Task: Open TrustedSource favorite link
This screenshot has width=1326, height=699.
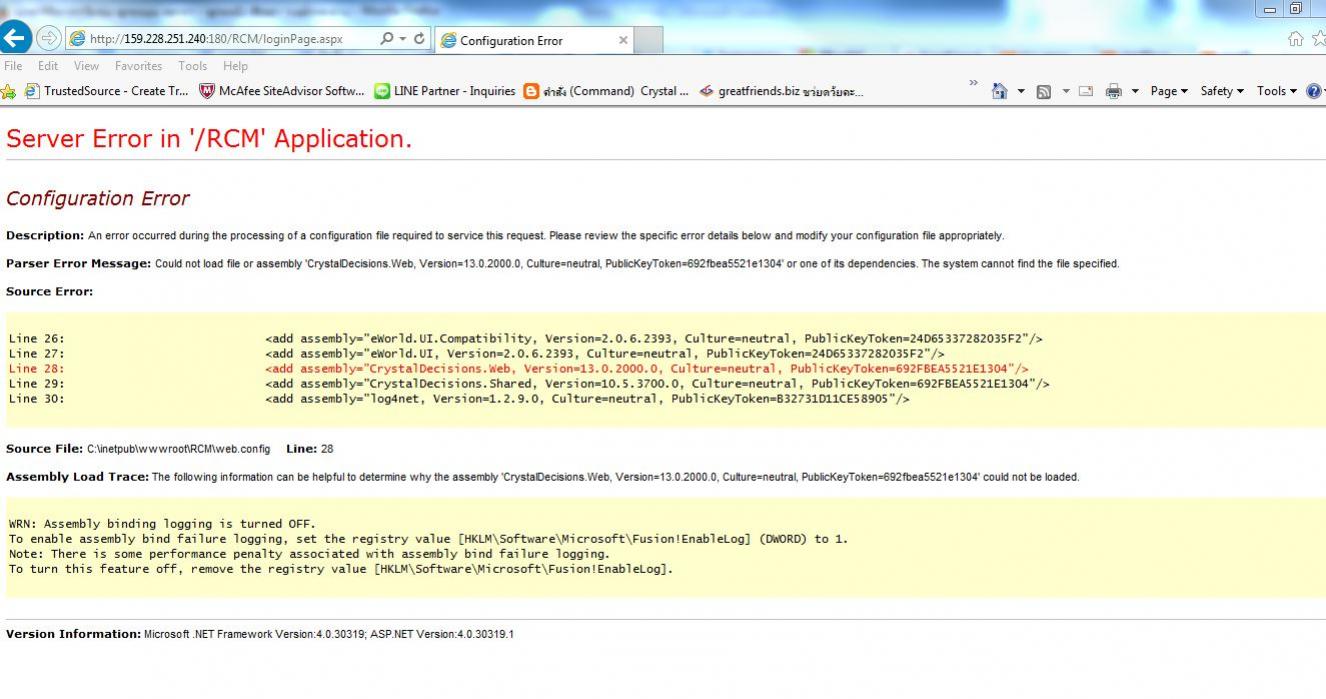Action: tap(106, 91)
